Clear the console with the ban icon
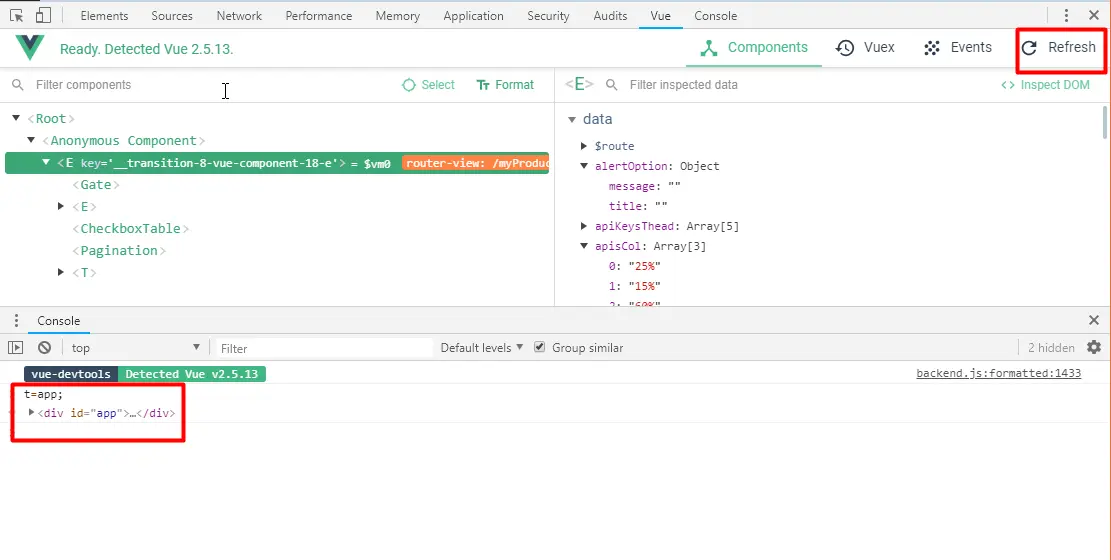The width and height of the screenshot is (1111, 560). coord(45,347)
